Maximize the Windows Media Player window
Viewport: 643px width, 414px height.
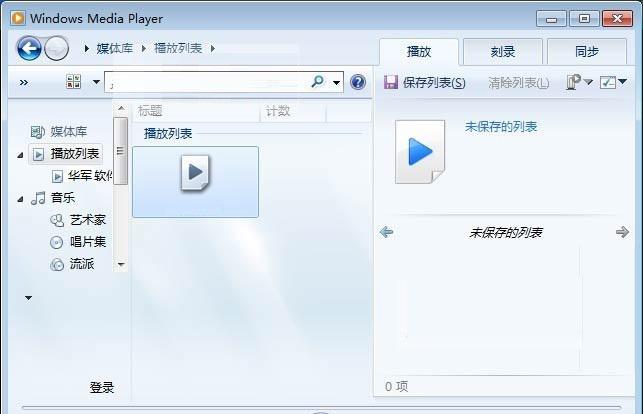point(584,19)
